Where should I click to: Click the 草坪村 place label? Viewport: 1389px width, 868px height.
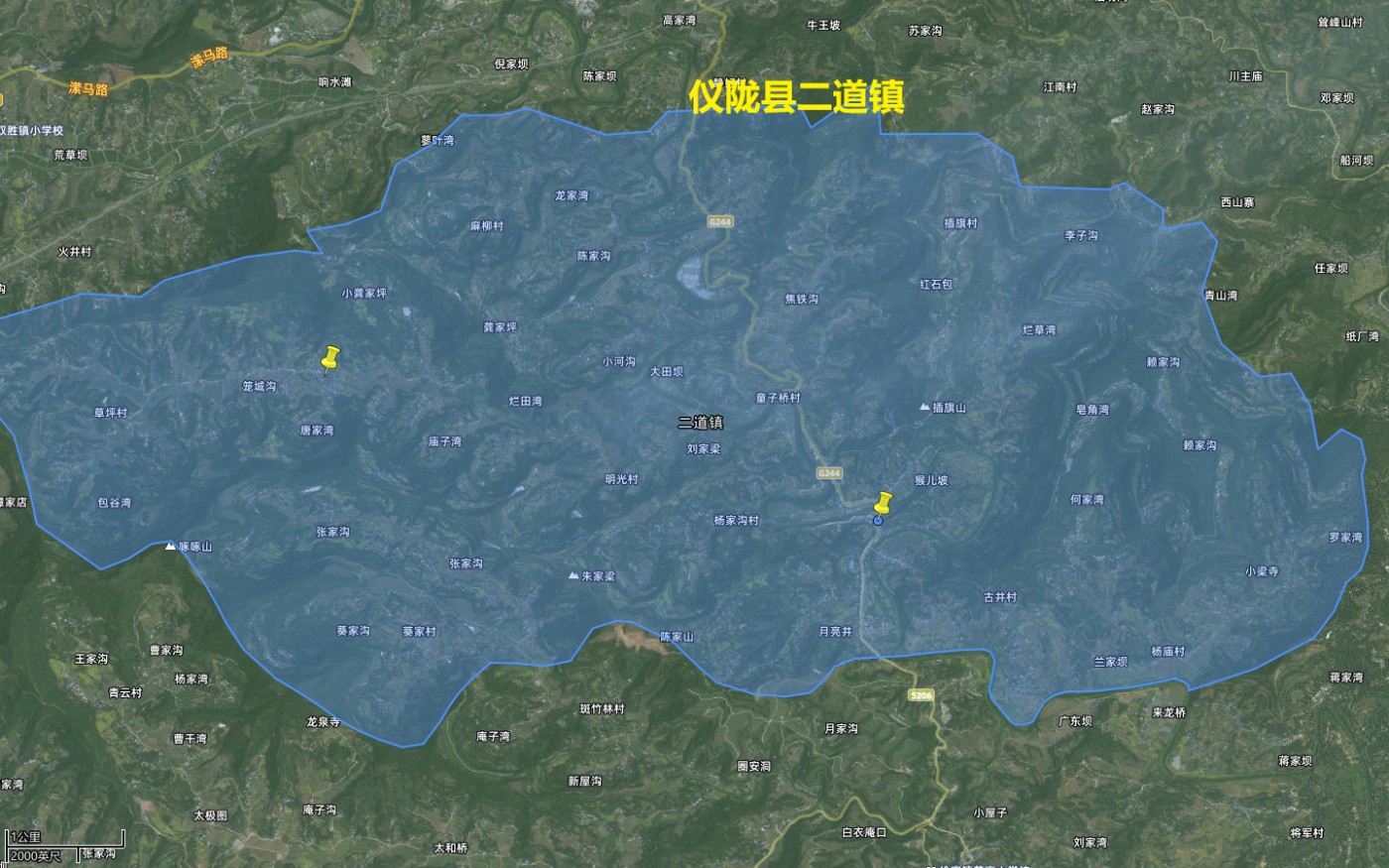click(111, 413)
